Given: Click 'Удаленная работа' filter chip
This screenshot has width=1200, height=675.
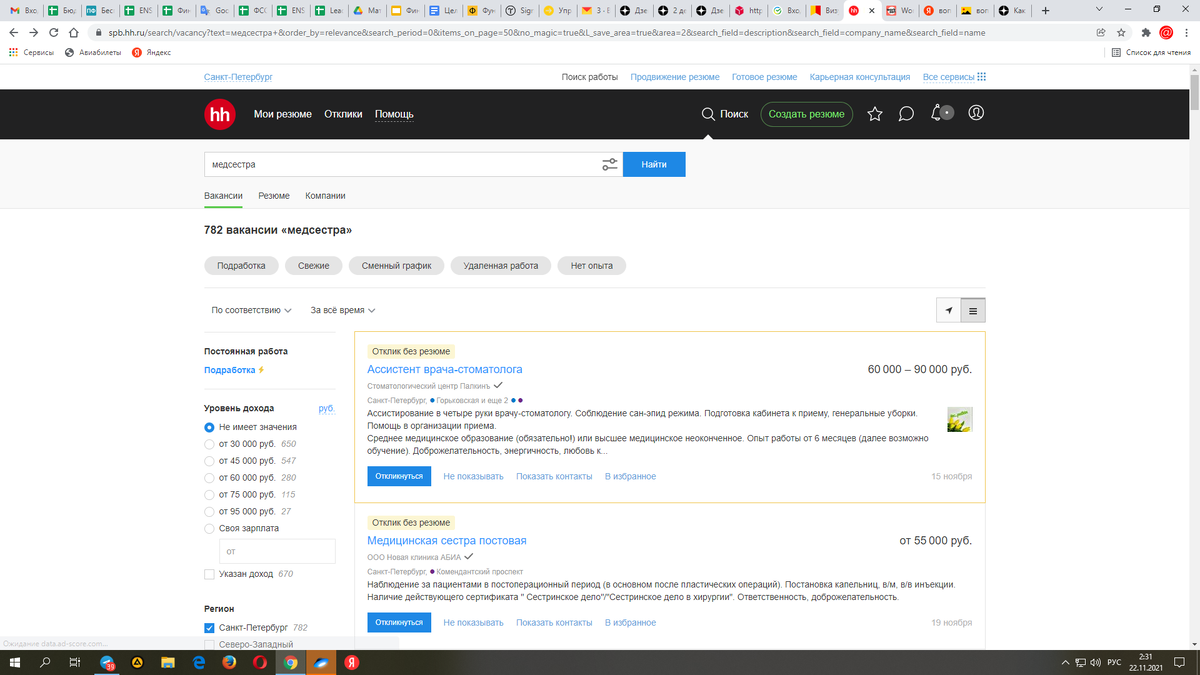Looking at the screenshot, I should click(500, 266).
